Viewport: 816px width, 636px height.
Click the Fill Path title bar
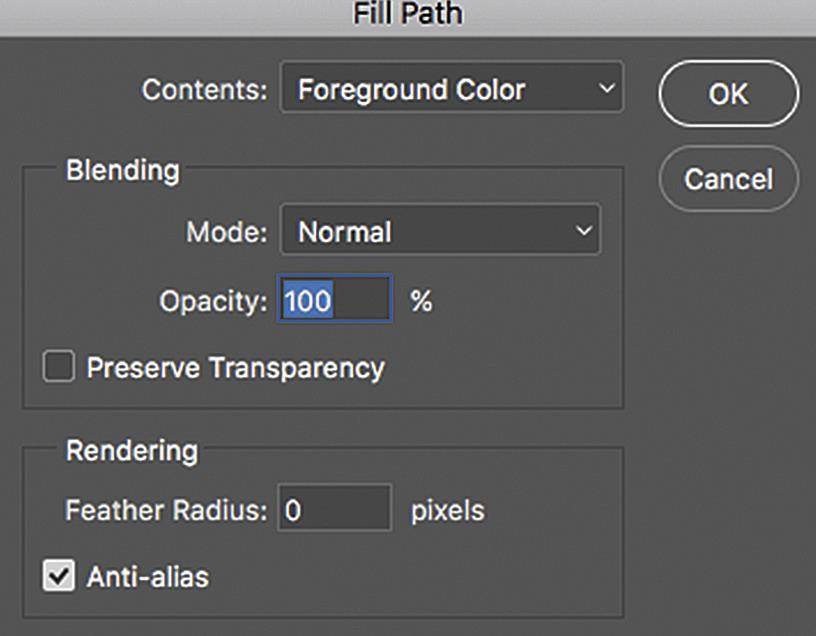click(408, 16)
